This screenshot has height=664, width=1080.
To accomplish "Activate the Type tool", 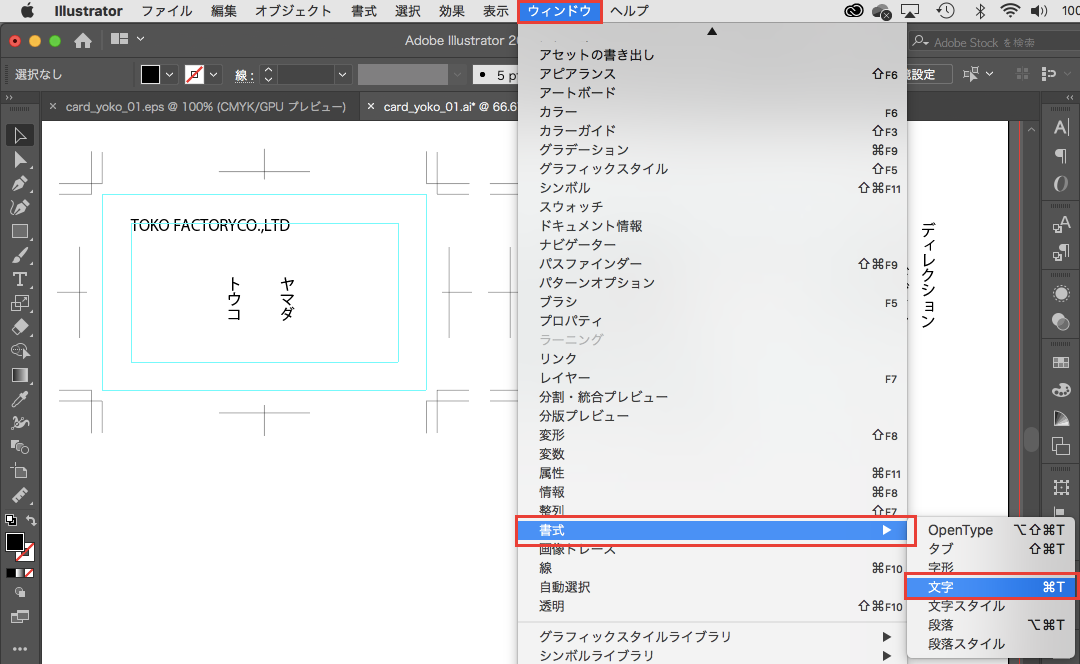I will [x=19, y=278].
